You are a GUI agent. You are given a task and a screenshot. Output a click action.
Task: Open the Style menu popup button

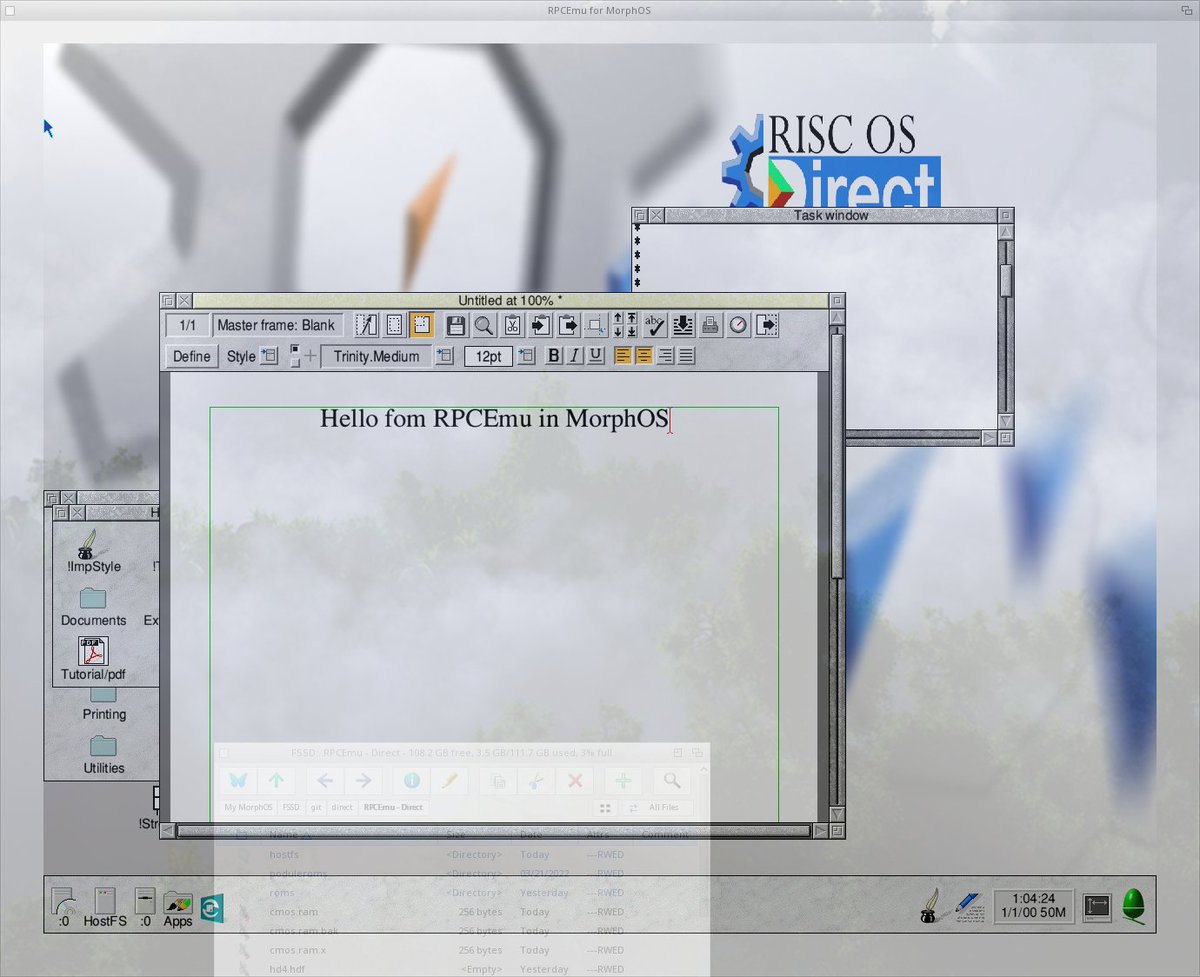click(269, 355)
